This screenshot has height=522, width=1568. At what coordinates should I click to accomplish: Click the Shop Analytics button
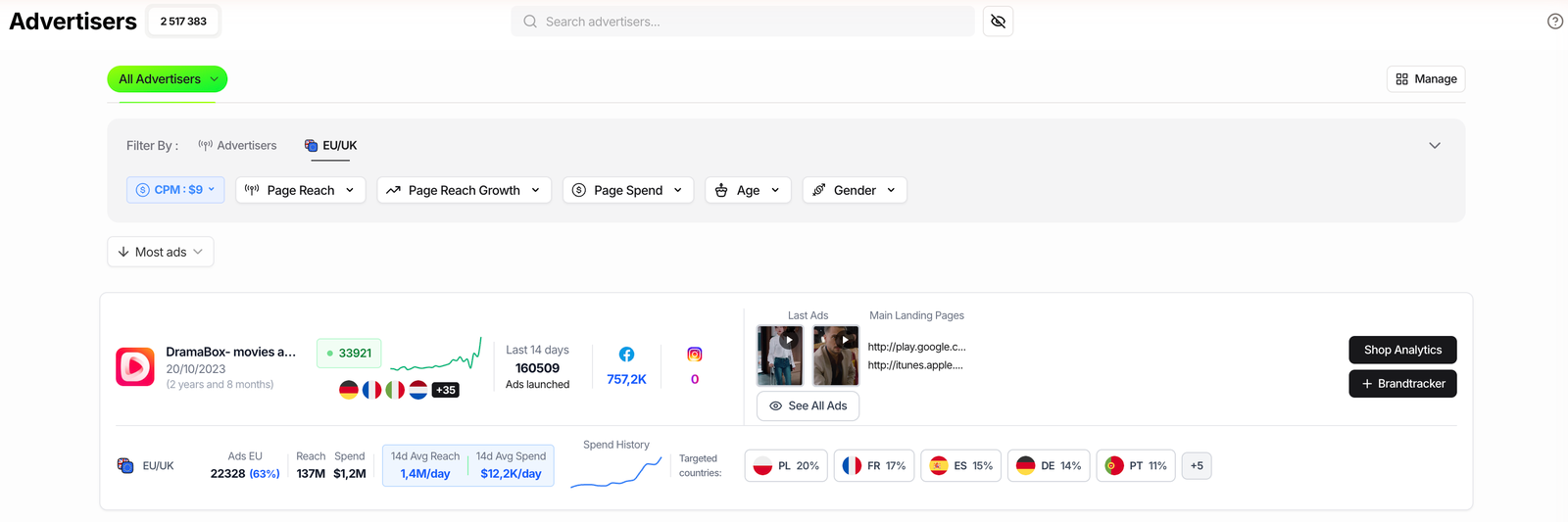tap(1402, 350)
